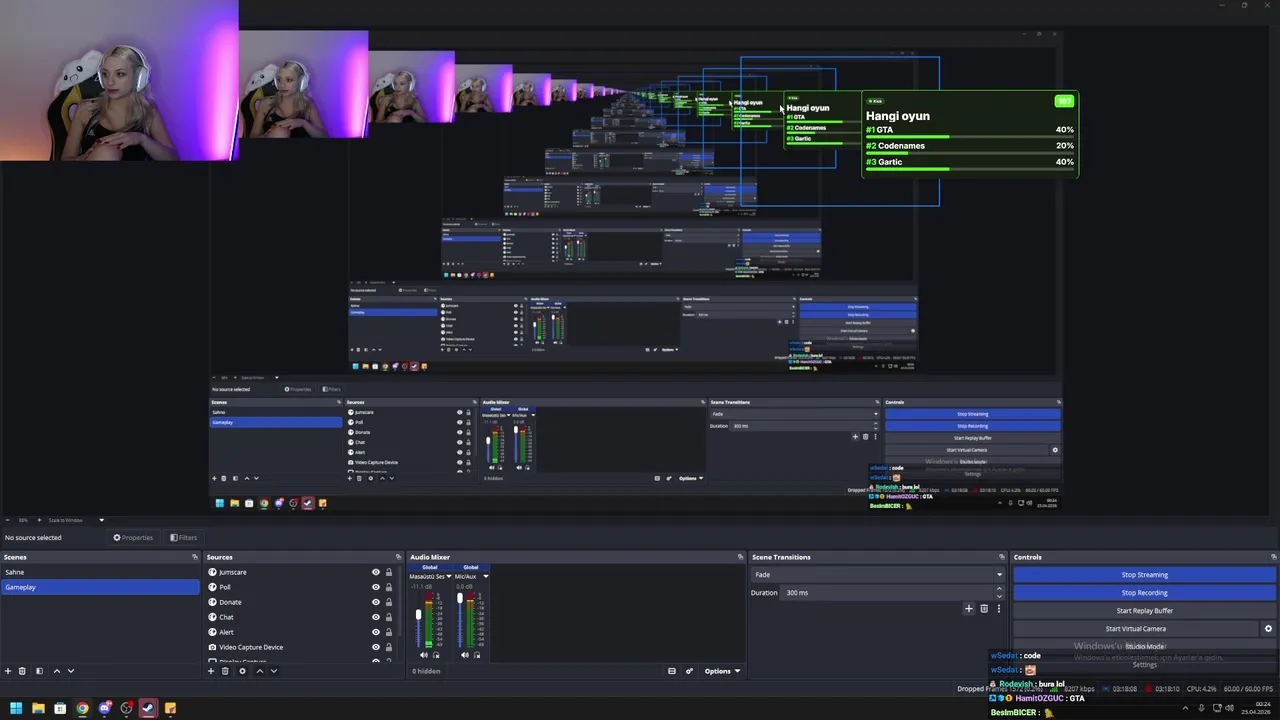Pop out the Sources dock
Image resolution: width=1280 pixels, height=720 pixels.
398,557
